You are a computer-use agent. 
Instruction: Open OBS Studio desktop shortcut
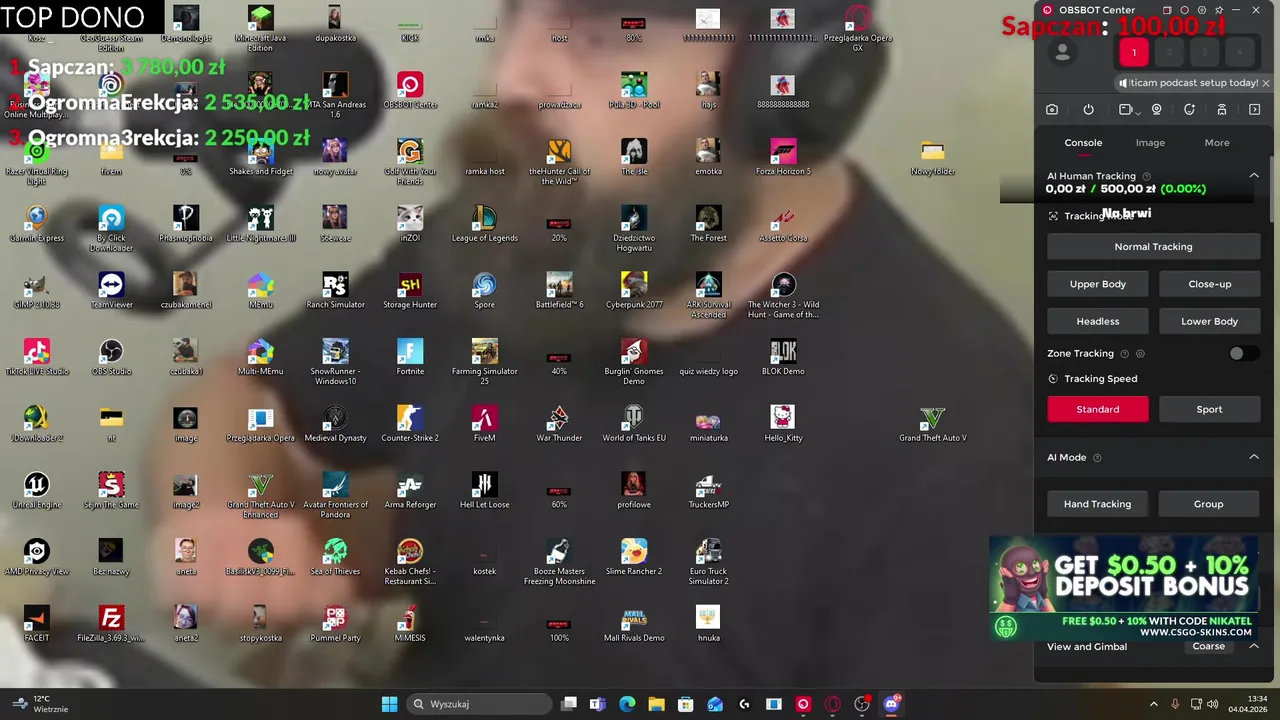(x=111, y=357)
